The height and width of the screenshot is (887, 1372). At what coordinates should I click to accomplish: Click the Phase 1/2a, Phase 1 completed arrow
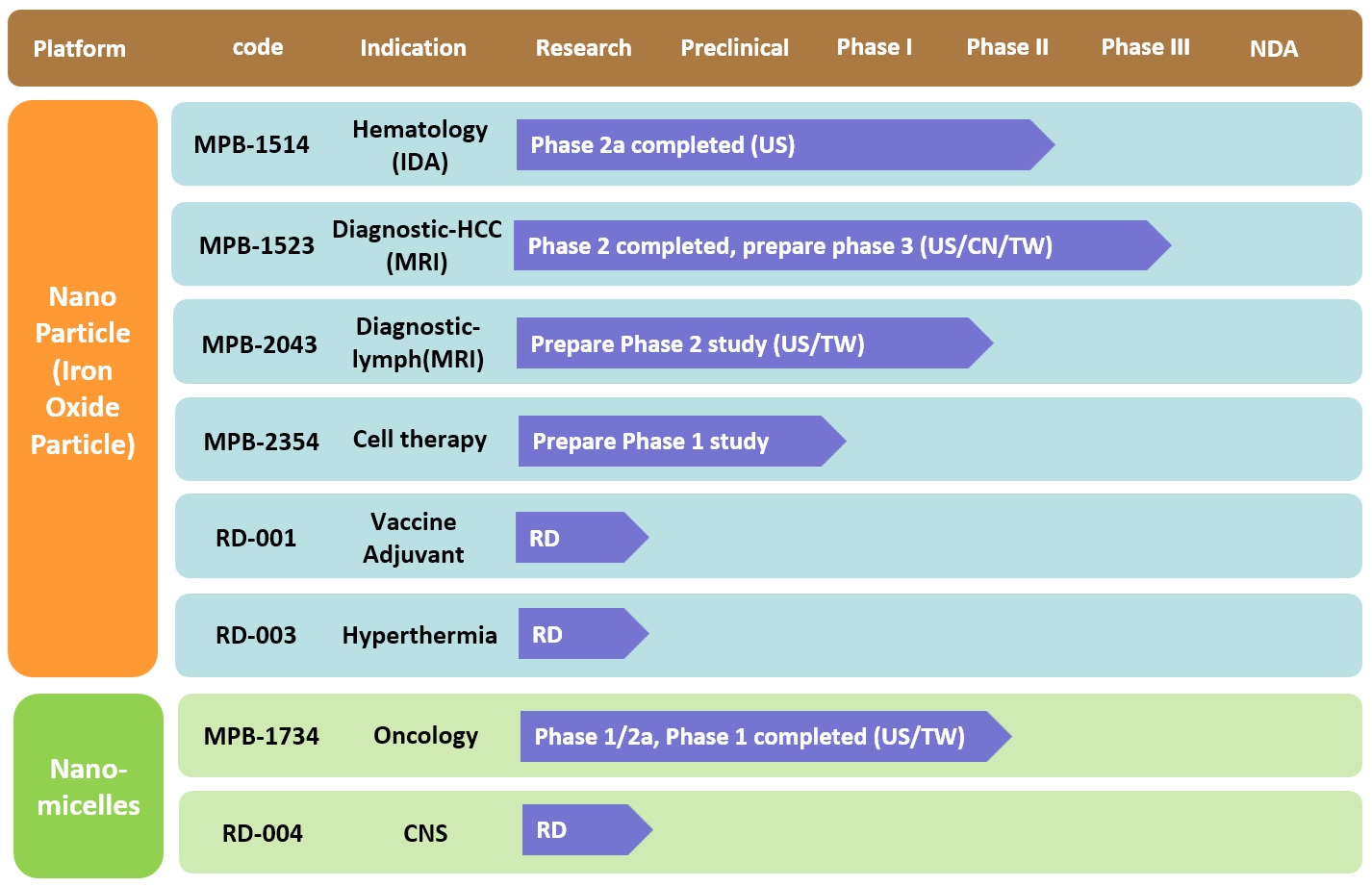[766, 736]
